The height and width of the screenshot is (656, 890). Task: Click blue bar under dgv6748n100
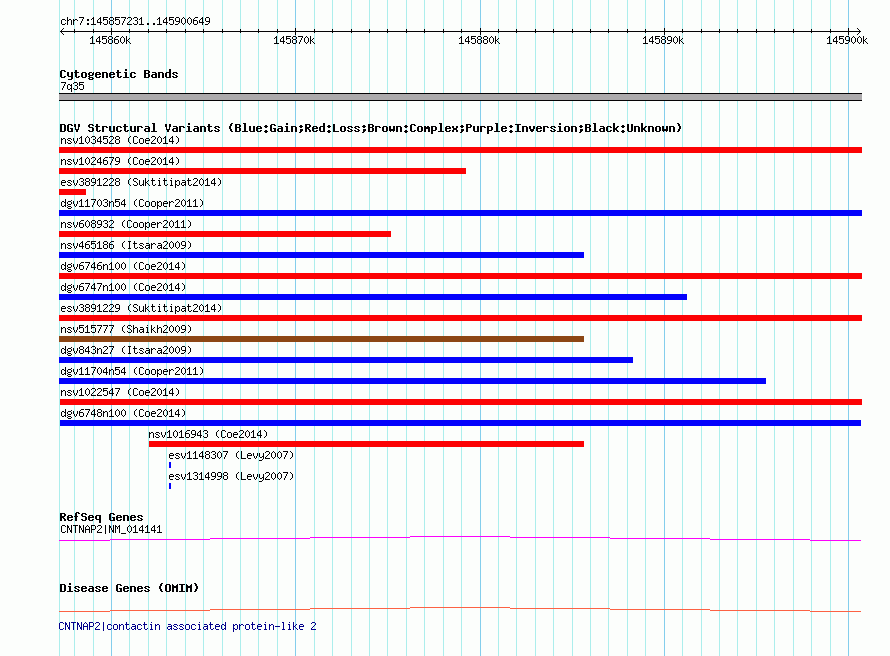click(x=460, y=423)
